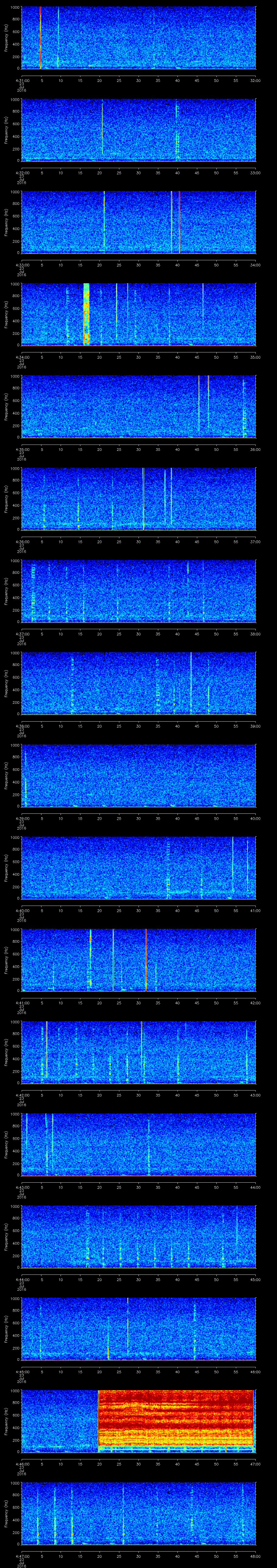The height and width of the screenshot is (1568, 277).
Task: Open the spectrogram panel starting at 4:33:00
Action: pos(138,222)
